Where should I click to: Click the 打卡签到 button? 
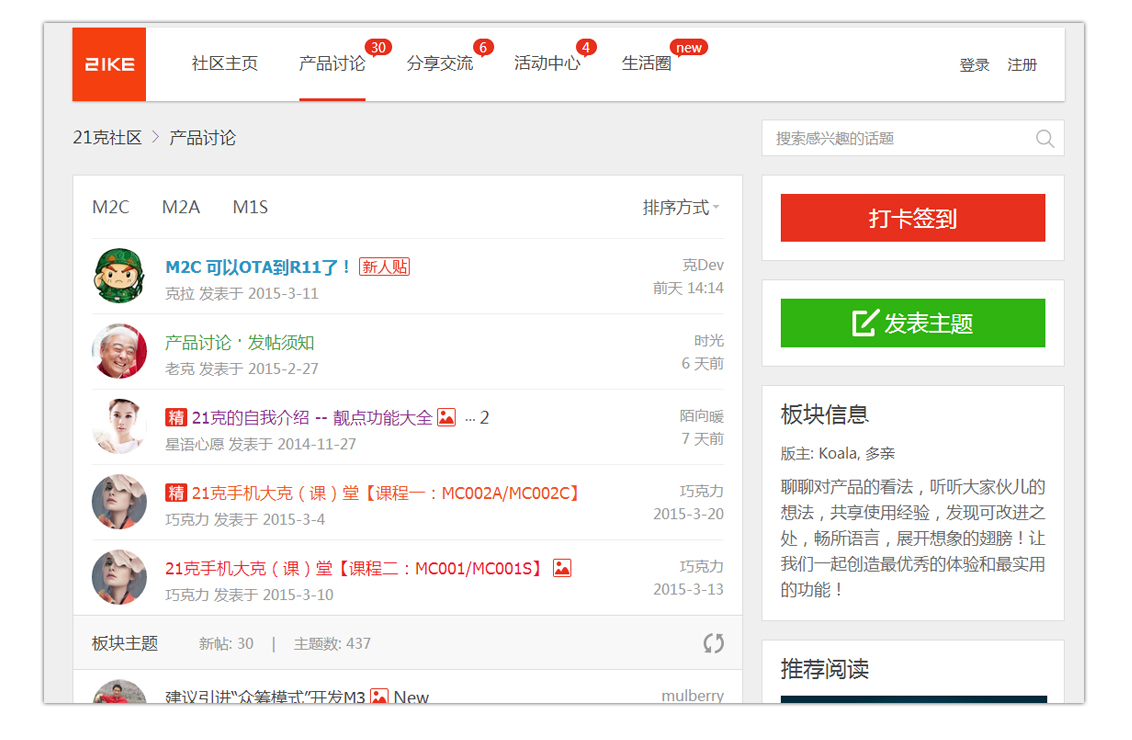point(911,217)
